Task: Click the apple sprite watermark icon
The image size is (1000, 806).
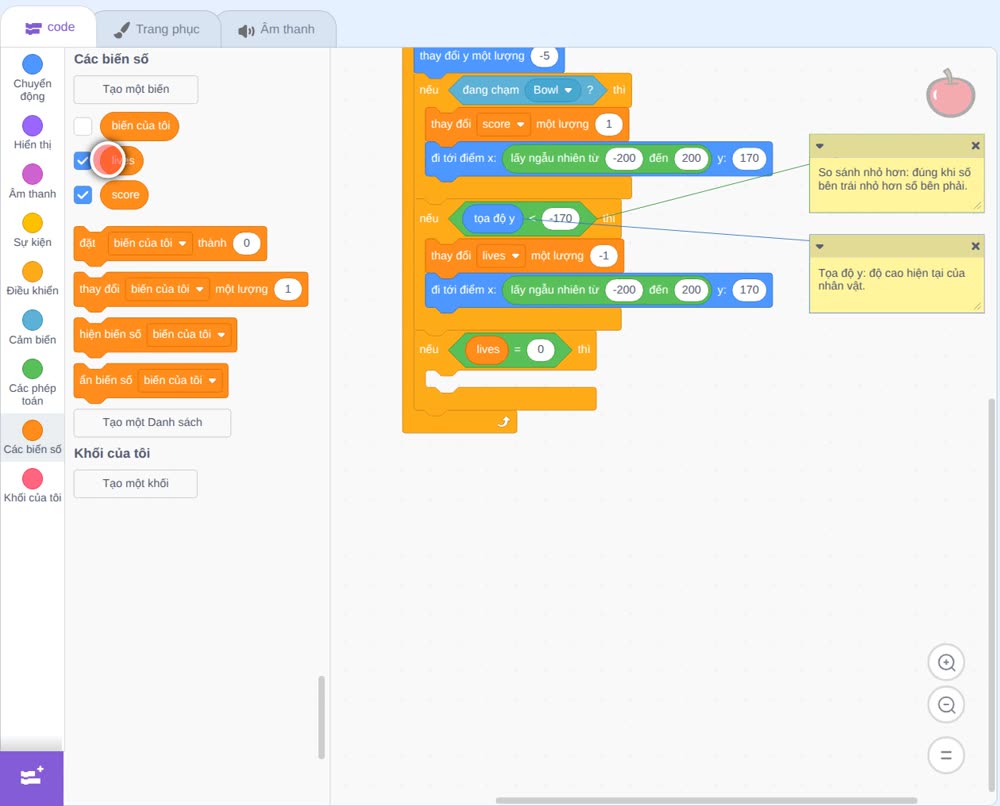Action: tap(950, 94)
